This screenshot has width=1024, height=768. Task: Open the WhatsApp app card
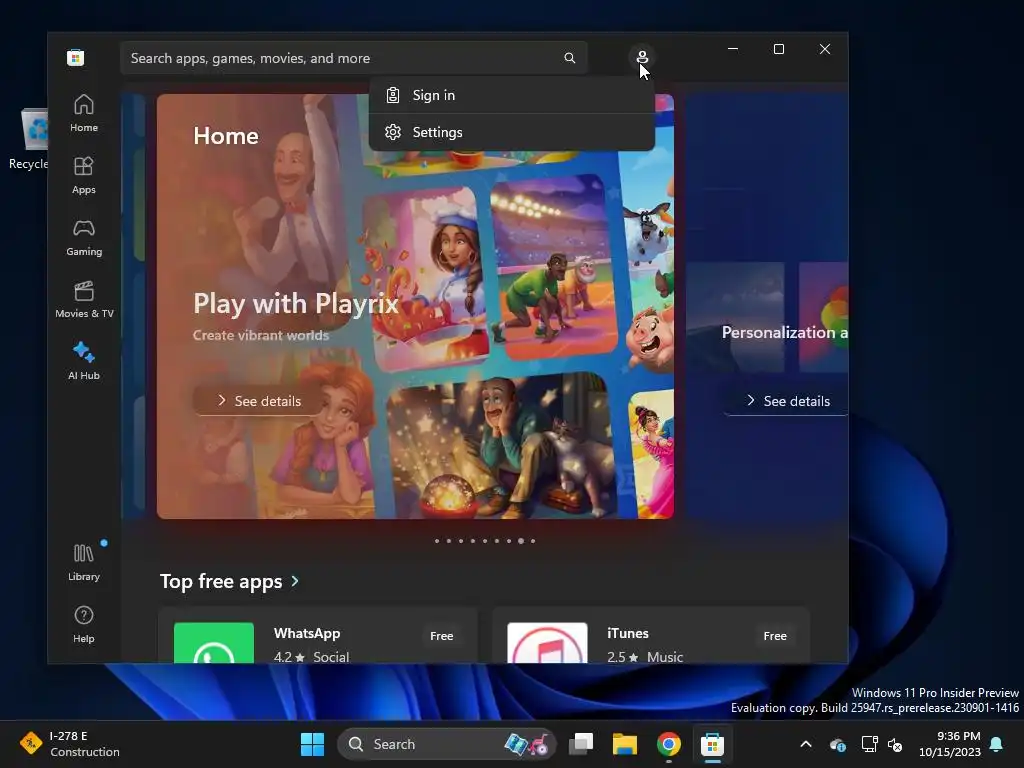click(x=318, y=635)
